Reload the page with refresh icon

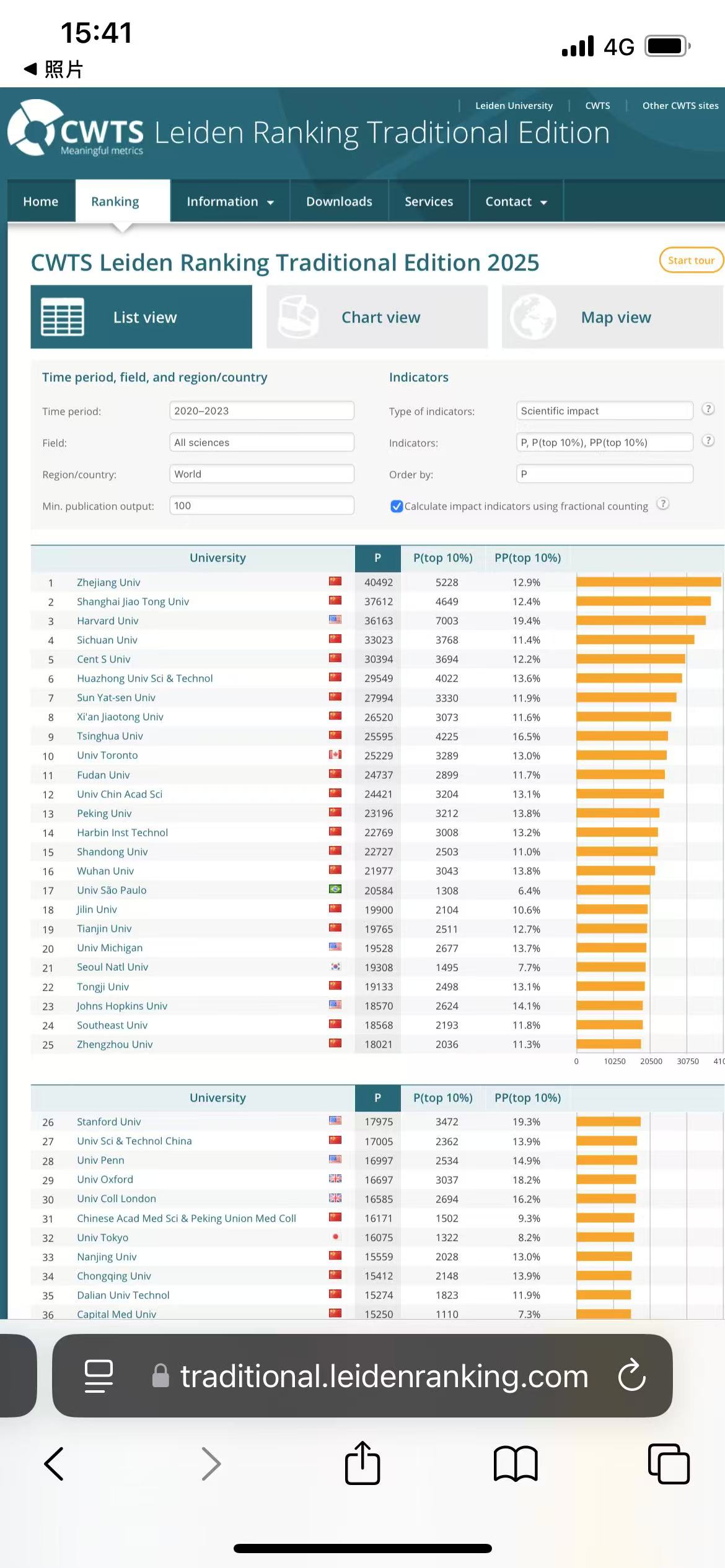631,1375
